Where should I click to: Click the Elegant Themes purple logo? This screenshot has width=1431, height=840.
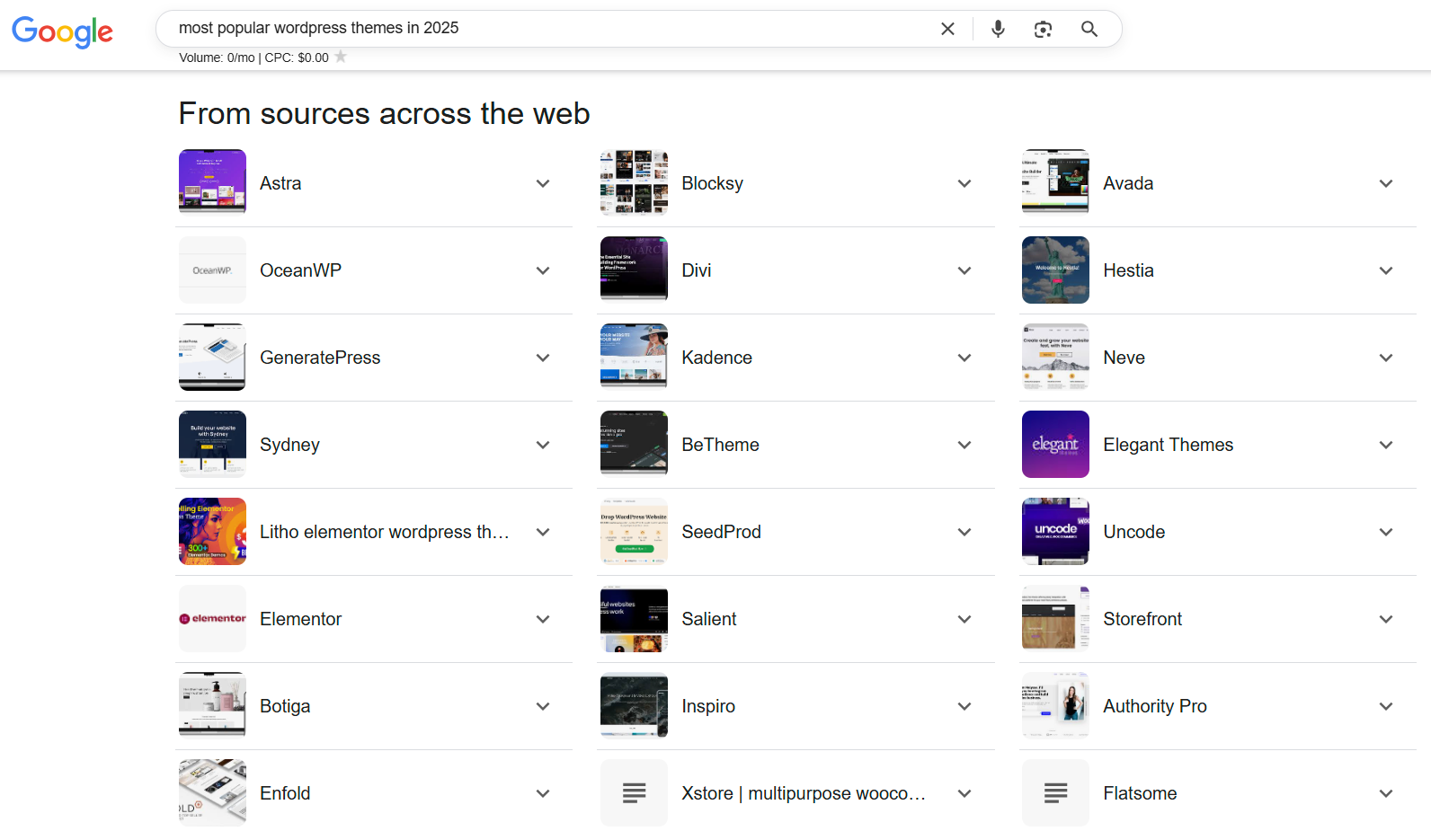point(1055,445)
